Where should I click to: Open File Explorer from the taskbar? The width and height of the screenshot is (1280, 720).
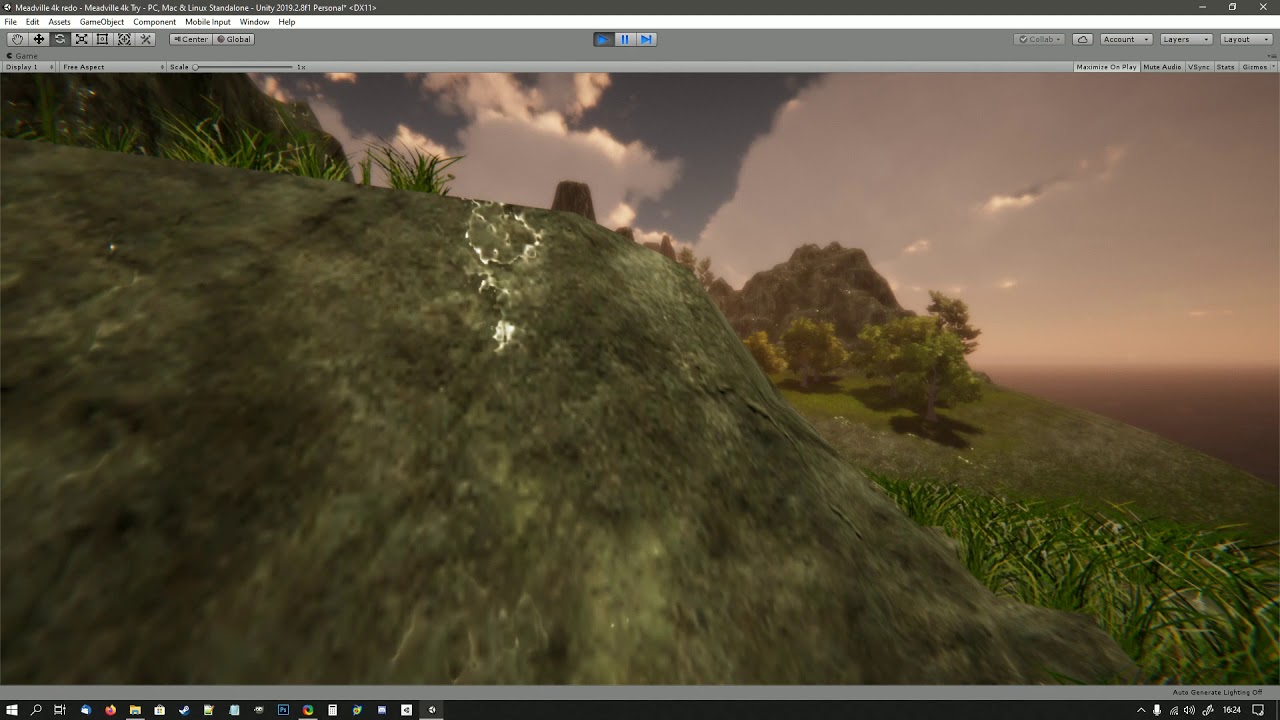(135, 710)
